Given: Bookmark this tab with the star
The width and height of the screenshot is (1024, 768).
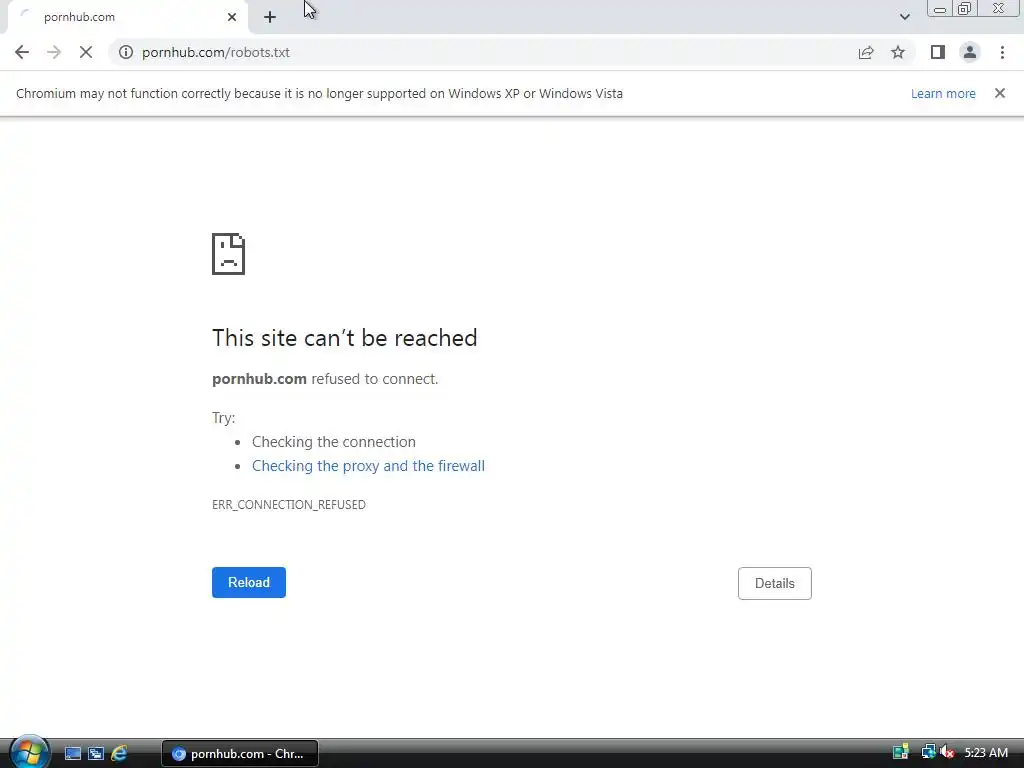Looking at the screenshot, I should [898, 52].
